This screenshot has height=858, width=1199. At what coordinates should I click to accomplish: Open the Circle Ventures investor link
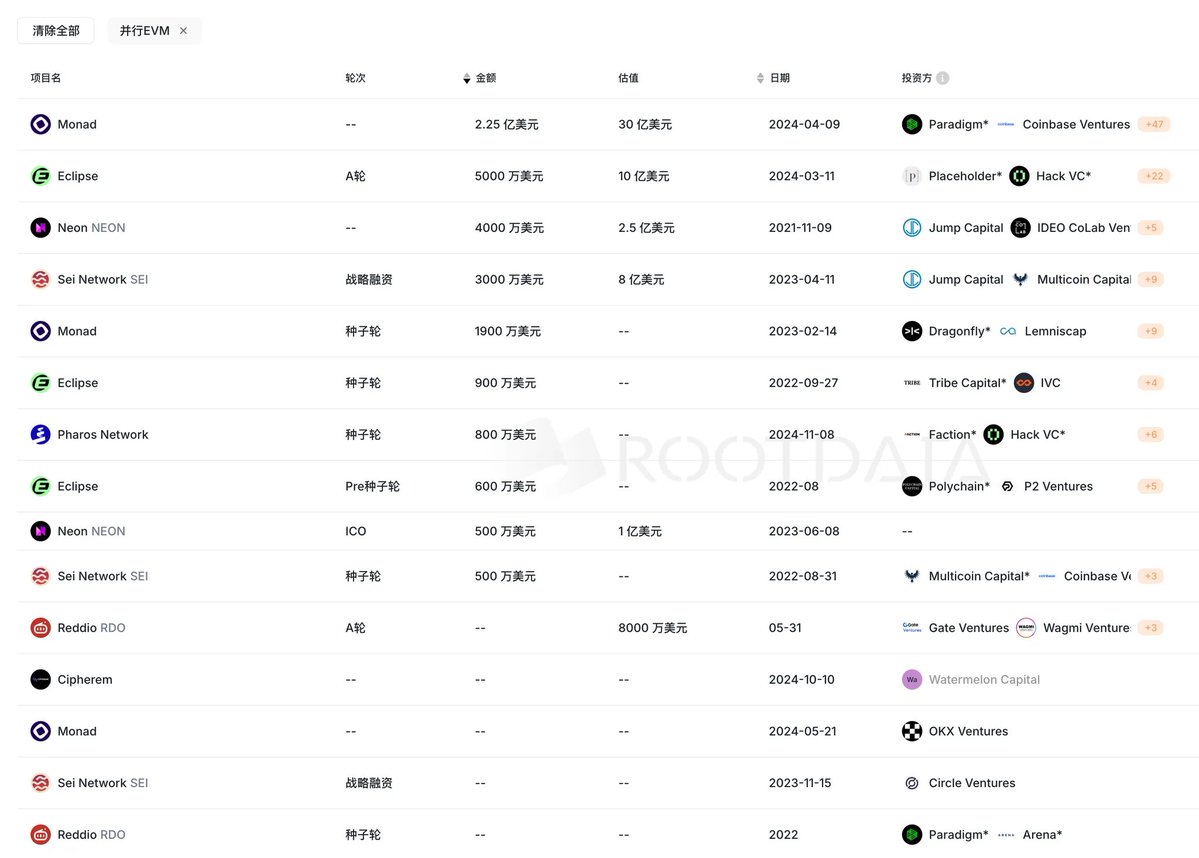[x=972, y=783]
